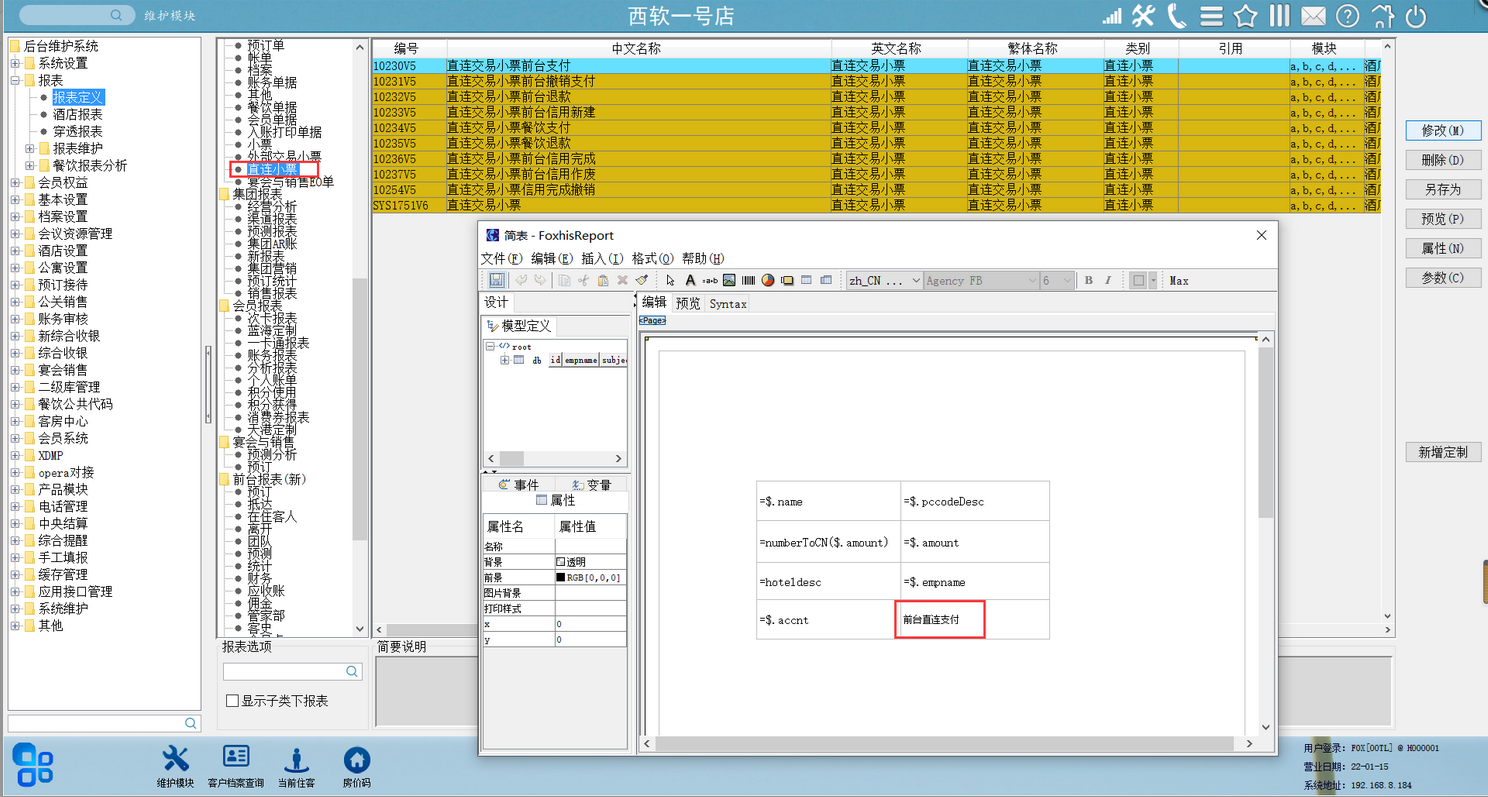Toggle 显示子类下报表 checkbox
Viewport: 1488px width, 797px height.
[232, 701]
